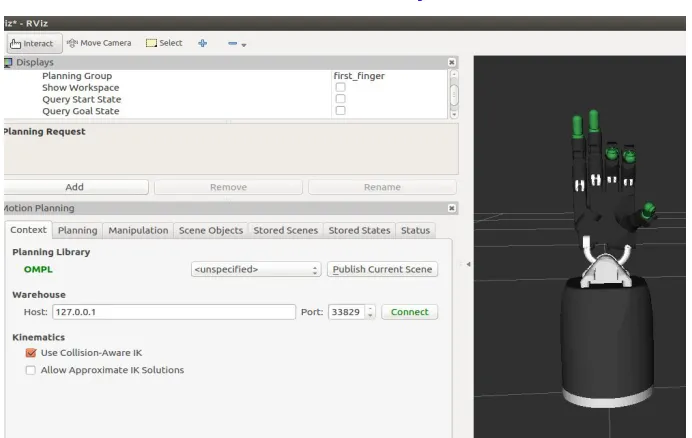
Task: Activate the Move Camera tool
Action: 99,43
